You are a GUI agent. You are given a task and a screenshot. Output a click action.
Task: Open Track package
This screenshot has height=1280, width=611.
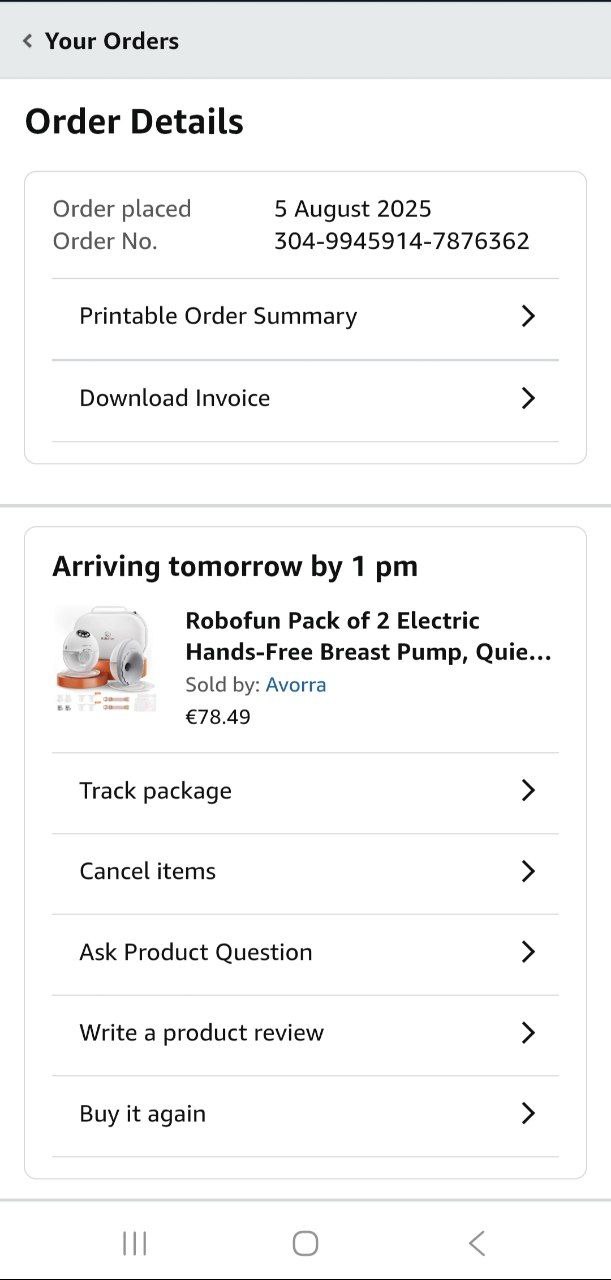click(155, 791)
